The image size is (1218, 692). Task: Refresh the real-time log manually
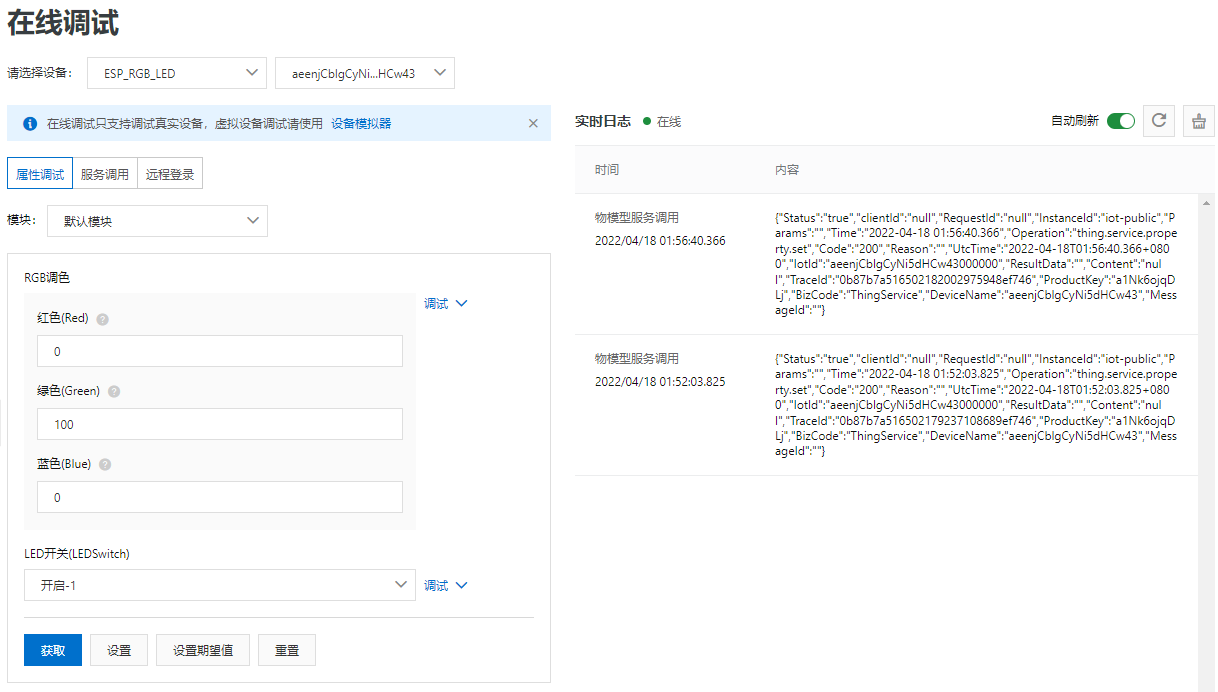[x=1160, y=120]
